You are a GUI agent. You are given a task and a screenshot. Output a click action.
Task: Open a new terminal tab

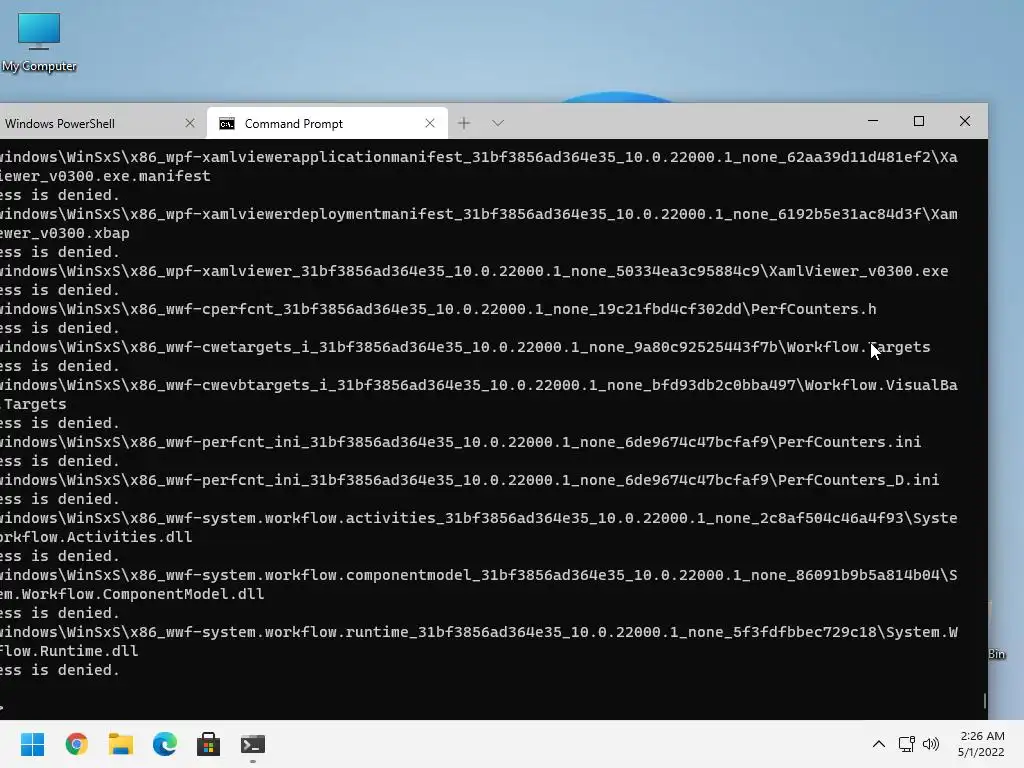click(464, 123)
